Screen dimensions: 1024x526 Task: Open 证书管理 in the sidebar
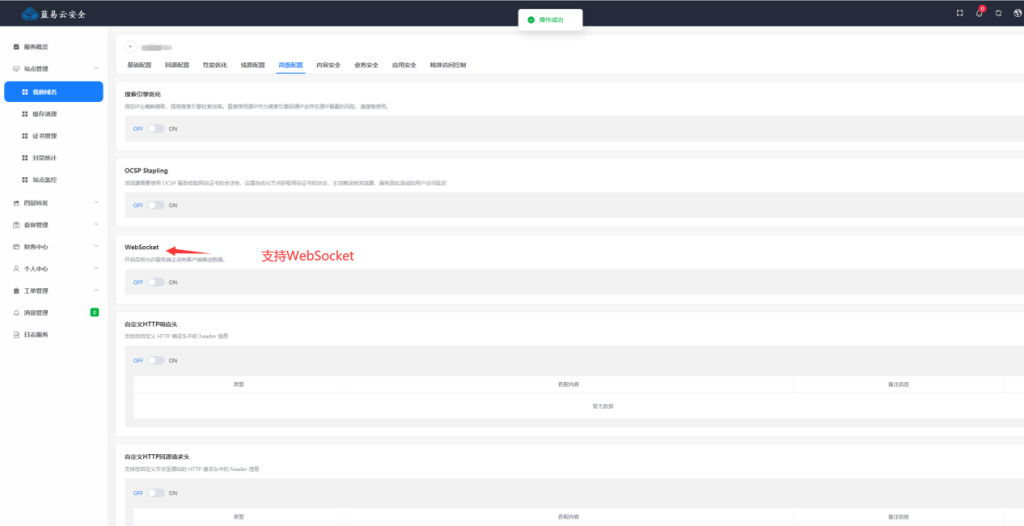pos(45,136)
